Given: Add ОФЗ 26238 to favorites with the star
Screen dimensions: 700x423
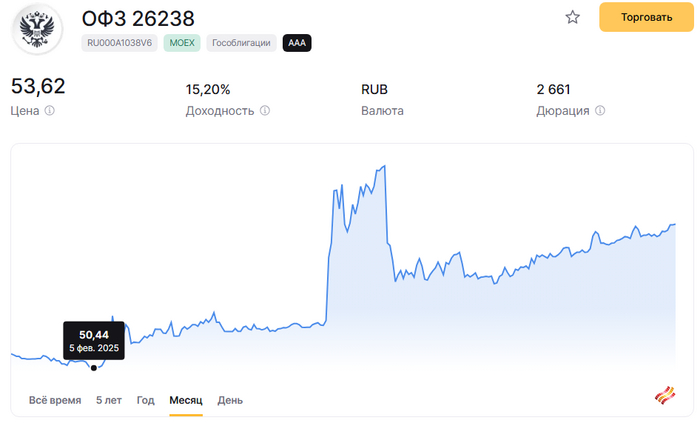Looking at the screenshot, I should click(572, 17).
